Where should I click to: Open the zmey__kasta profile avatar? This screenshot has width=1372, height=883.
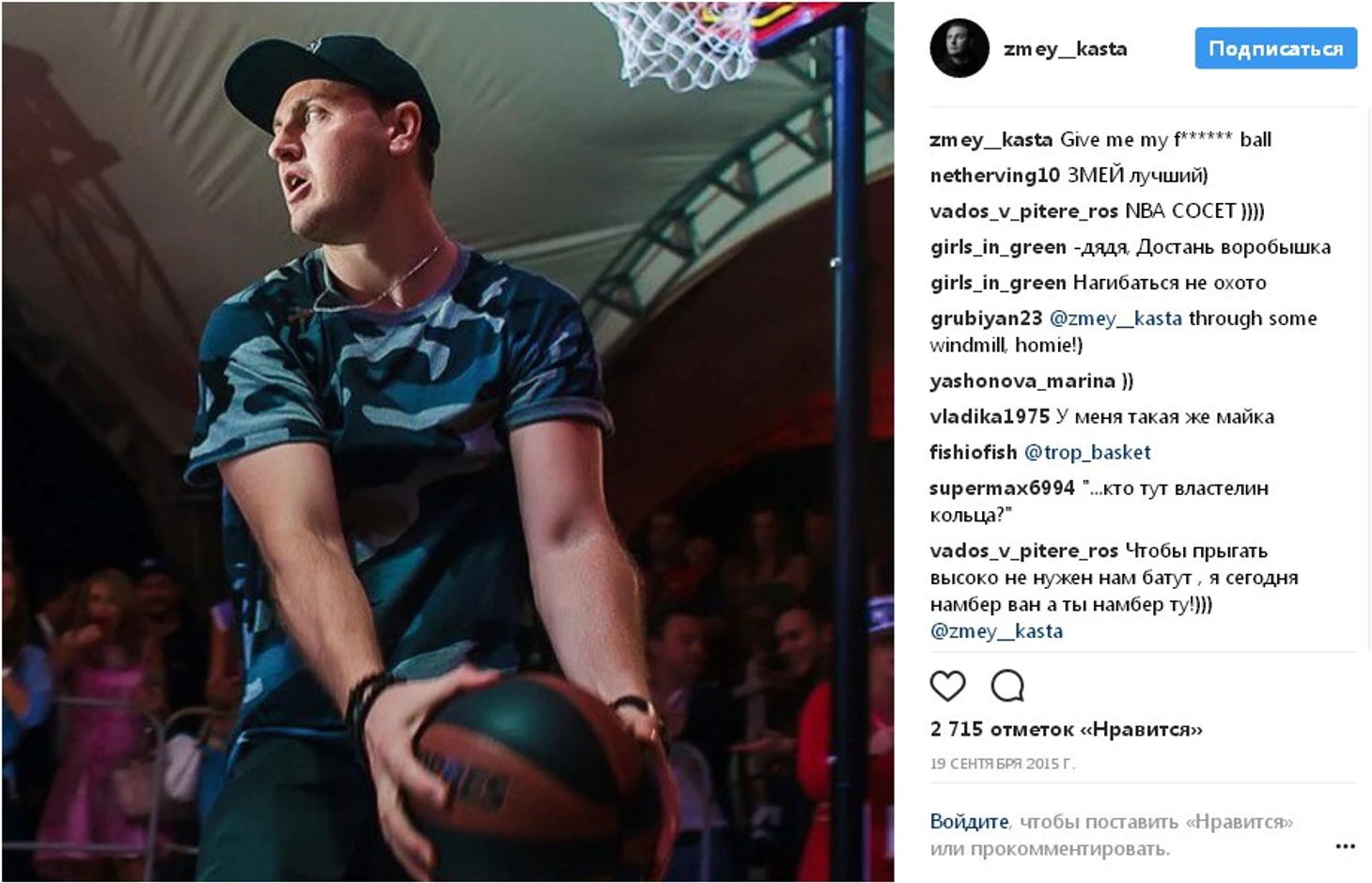click(x=959, y=48)
